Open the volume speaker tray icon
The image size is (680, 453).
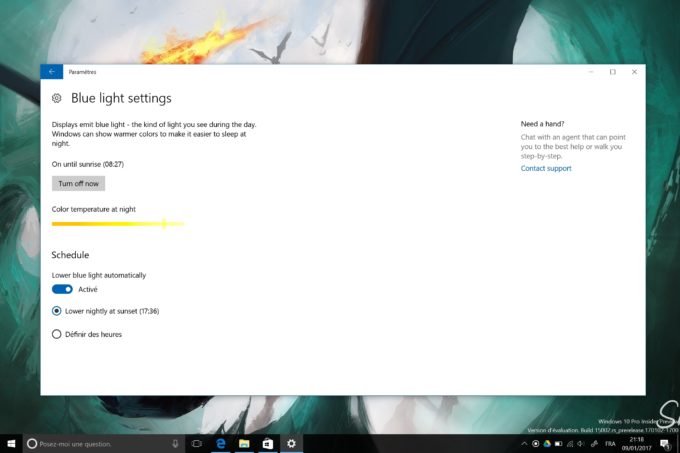coord(581,443)
